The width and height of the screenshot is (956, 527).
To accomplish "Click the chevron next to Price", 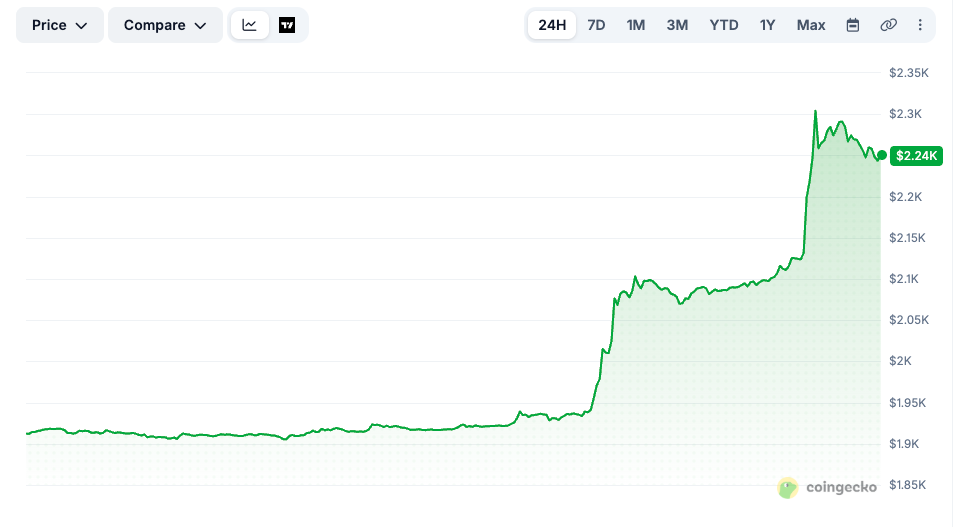I will [81, 26].
